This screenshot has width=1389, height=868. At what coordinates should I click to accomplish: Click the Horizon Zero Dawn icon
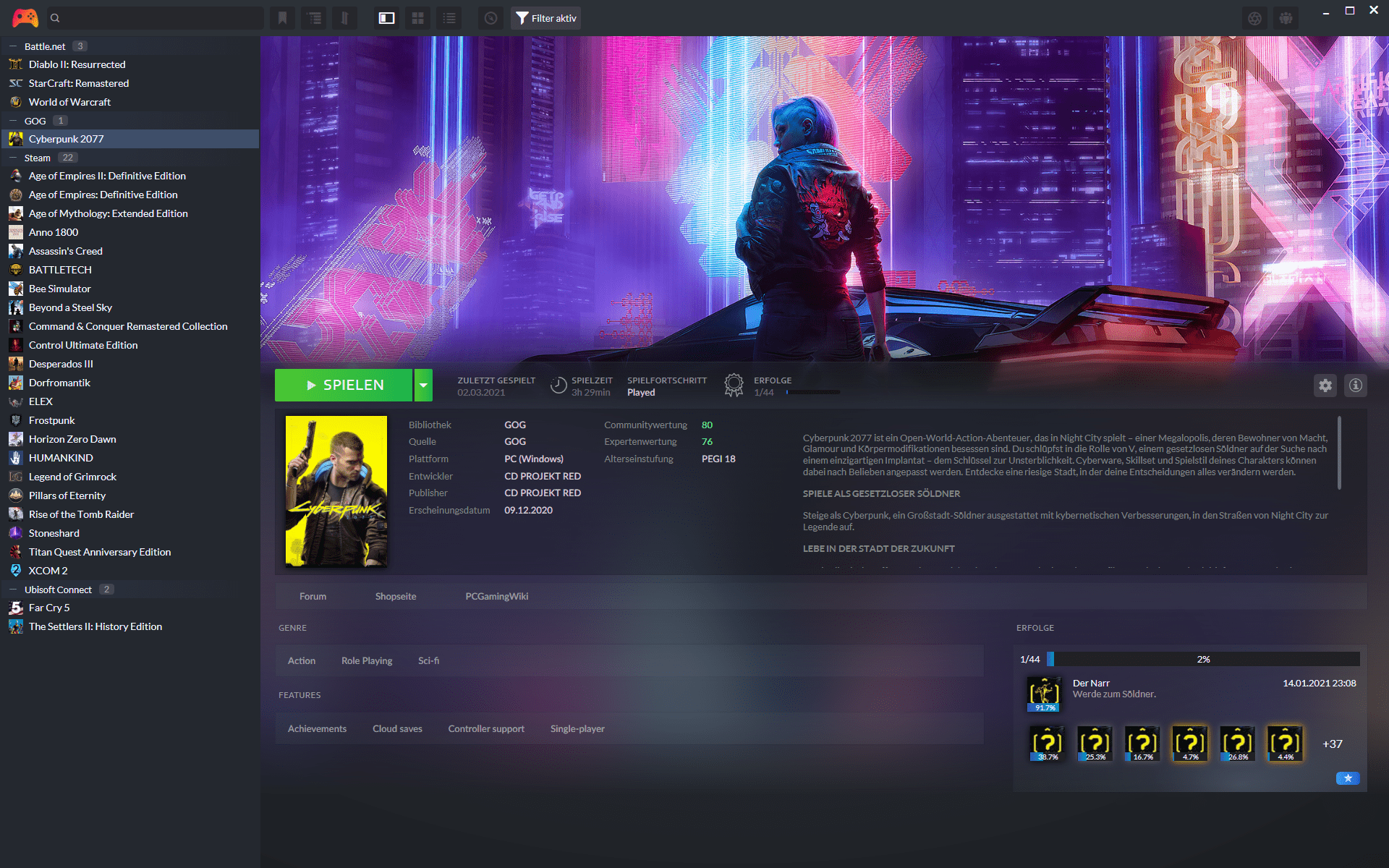[x=16, y=439]
